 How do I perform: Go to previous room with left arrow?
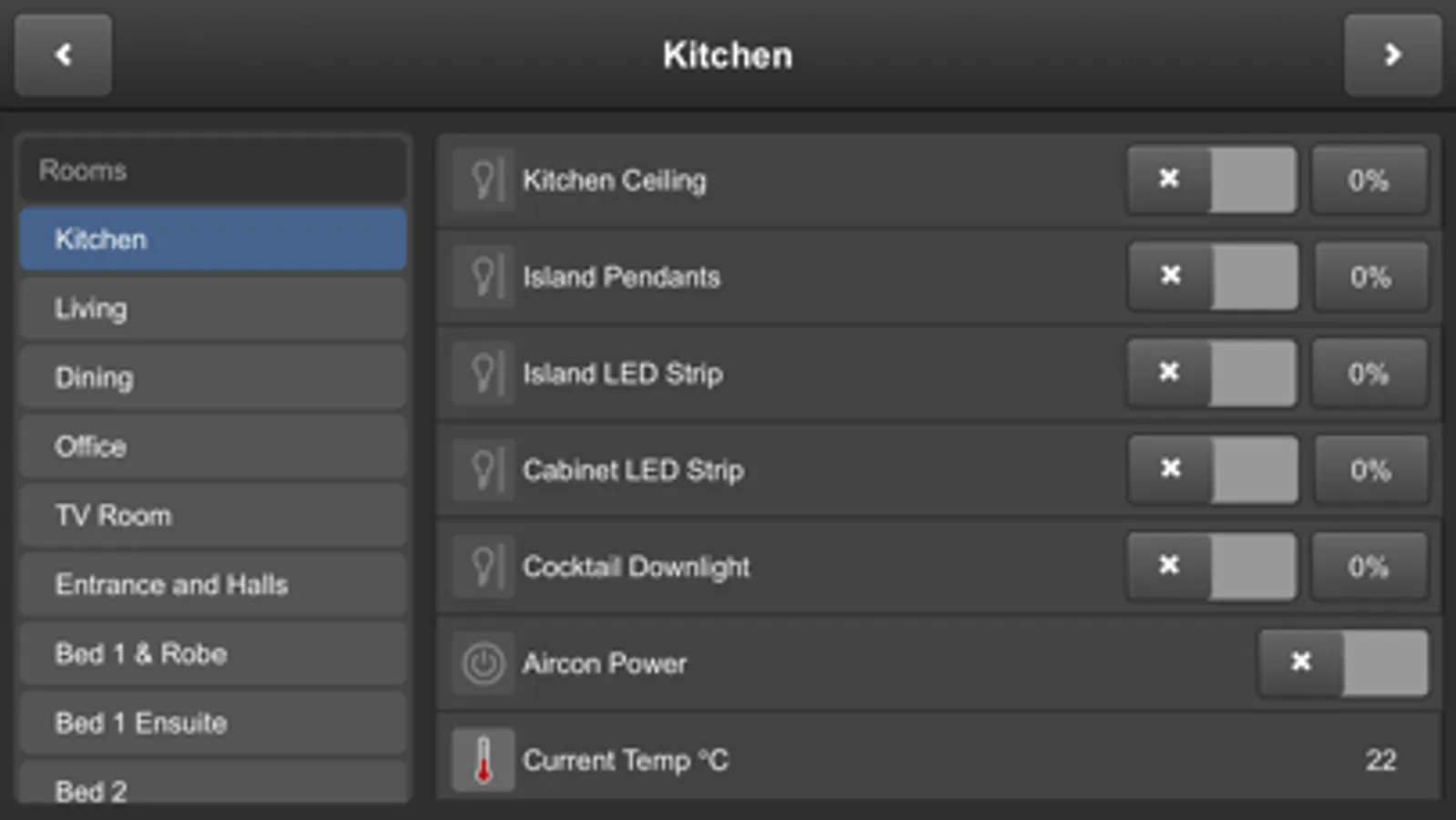(63, 55)
